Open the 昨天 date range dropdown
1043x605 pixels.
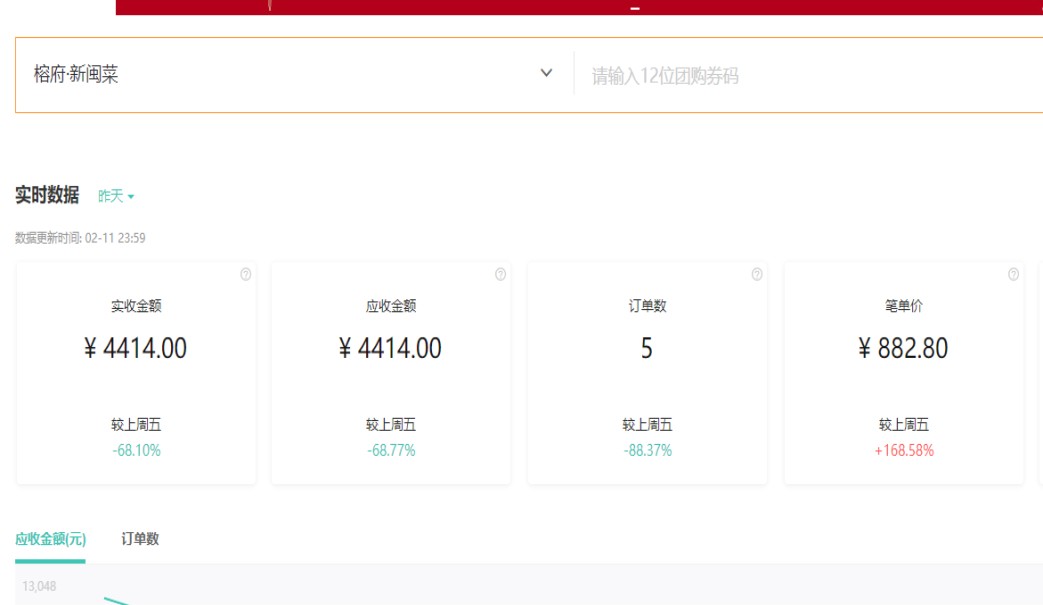pyautogui.click(x=116, y=196)
